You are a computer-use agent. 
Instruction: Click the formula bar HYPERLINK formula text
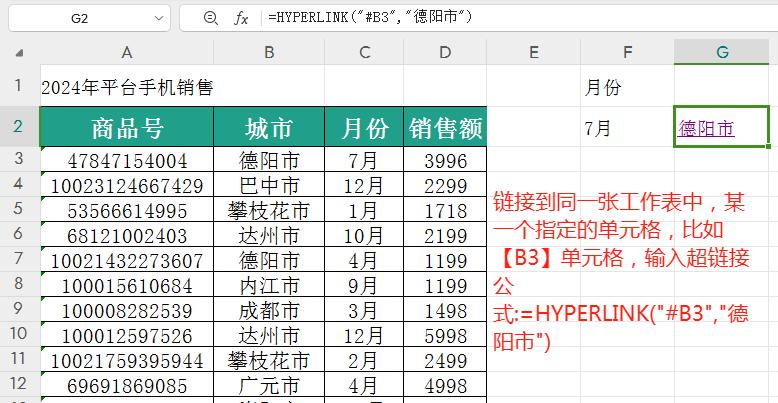[370, 18]
